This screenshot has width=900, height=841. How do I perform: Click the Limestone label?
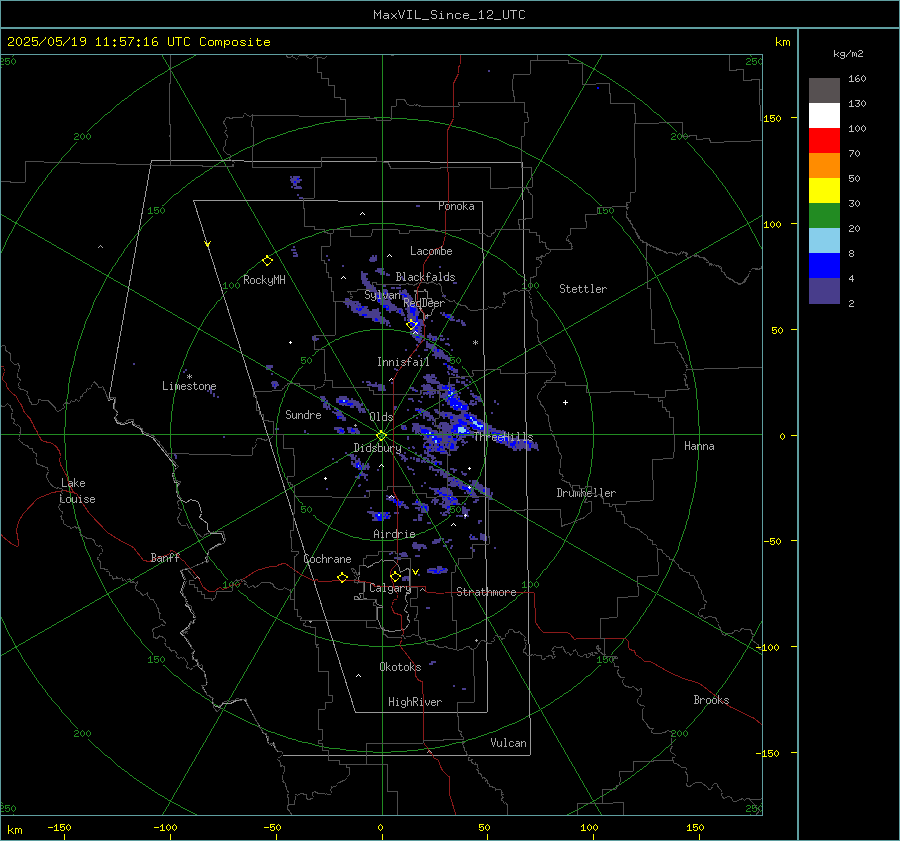point(189,386)
